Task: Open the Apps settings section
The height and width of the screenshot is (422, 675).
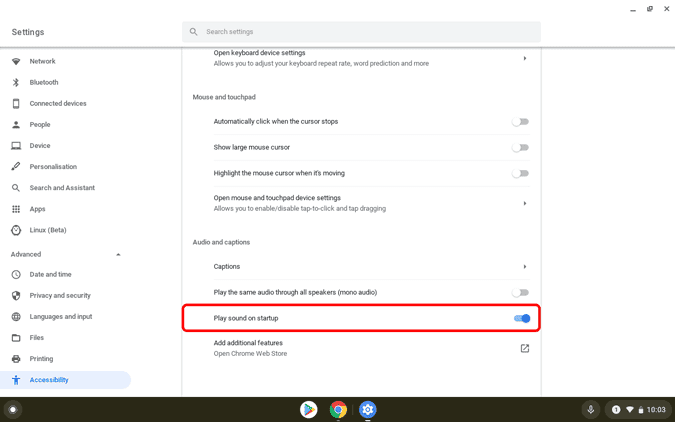Action: (x=37, y=209)
